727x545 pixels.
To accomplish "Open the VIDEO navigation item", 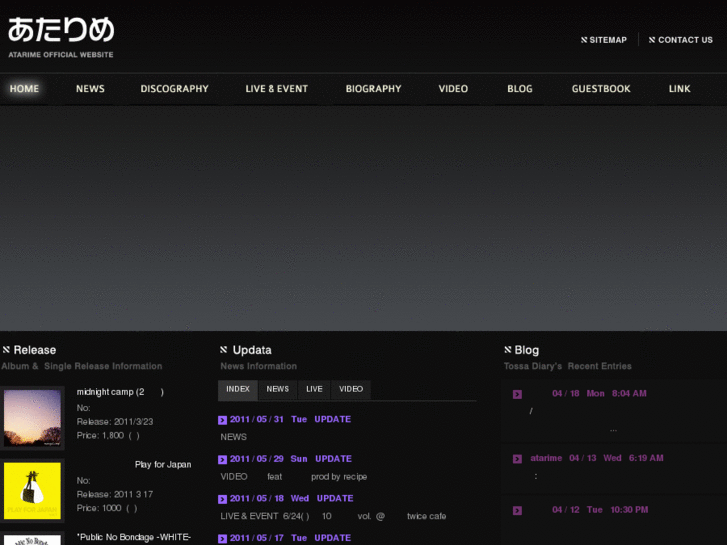I will click(x=453, y=89).
